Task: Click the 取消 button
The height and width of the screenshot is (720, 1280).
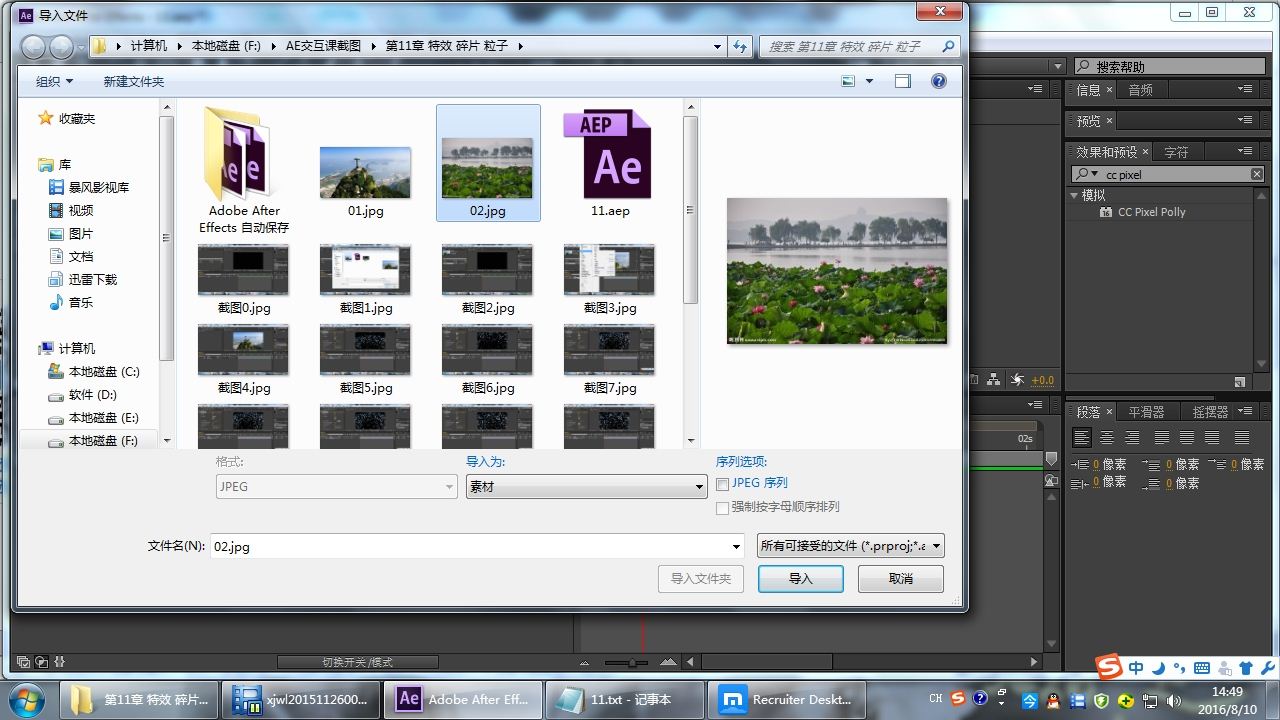Action: (x=900, y=578)
